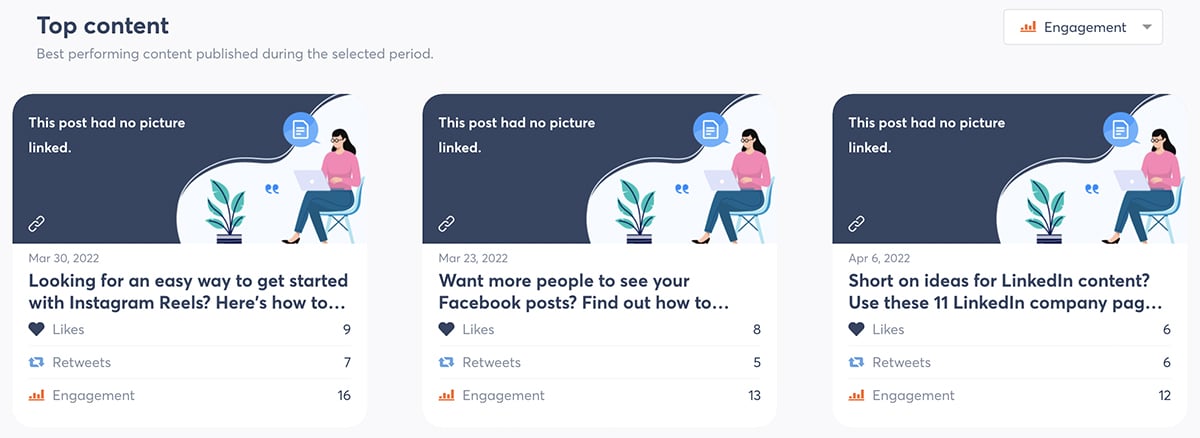
Task: Open 'Looking for an easy way' post title
Action: [x=188, y=291]
